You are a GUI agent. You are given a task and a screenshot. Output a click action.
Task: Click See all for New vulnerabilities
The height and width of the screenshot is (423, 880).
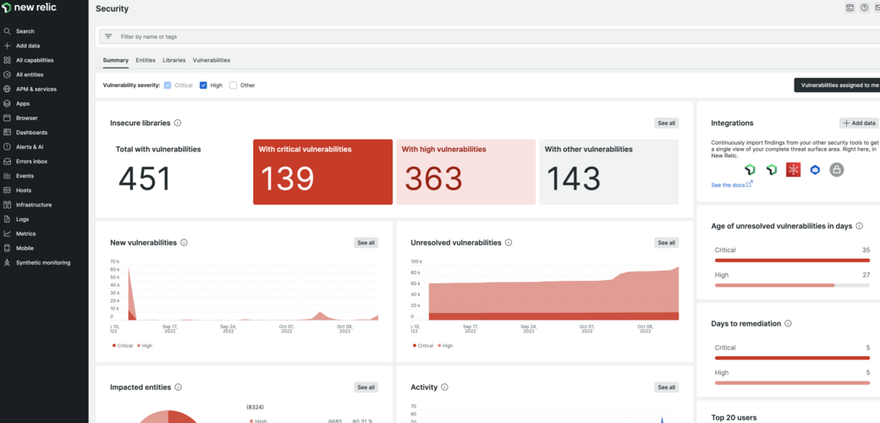click(x=366, y=243)
